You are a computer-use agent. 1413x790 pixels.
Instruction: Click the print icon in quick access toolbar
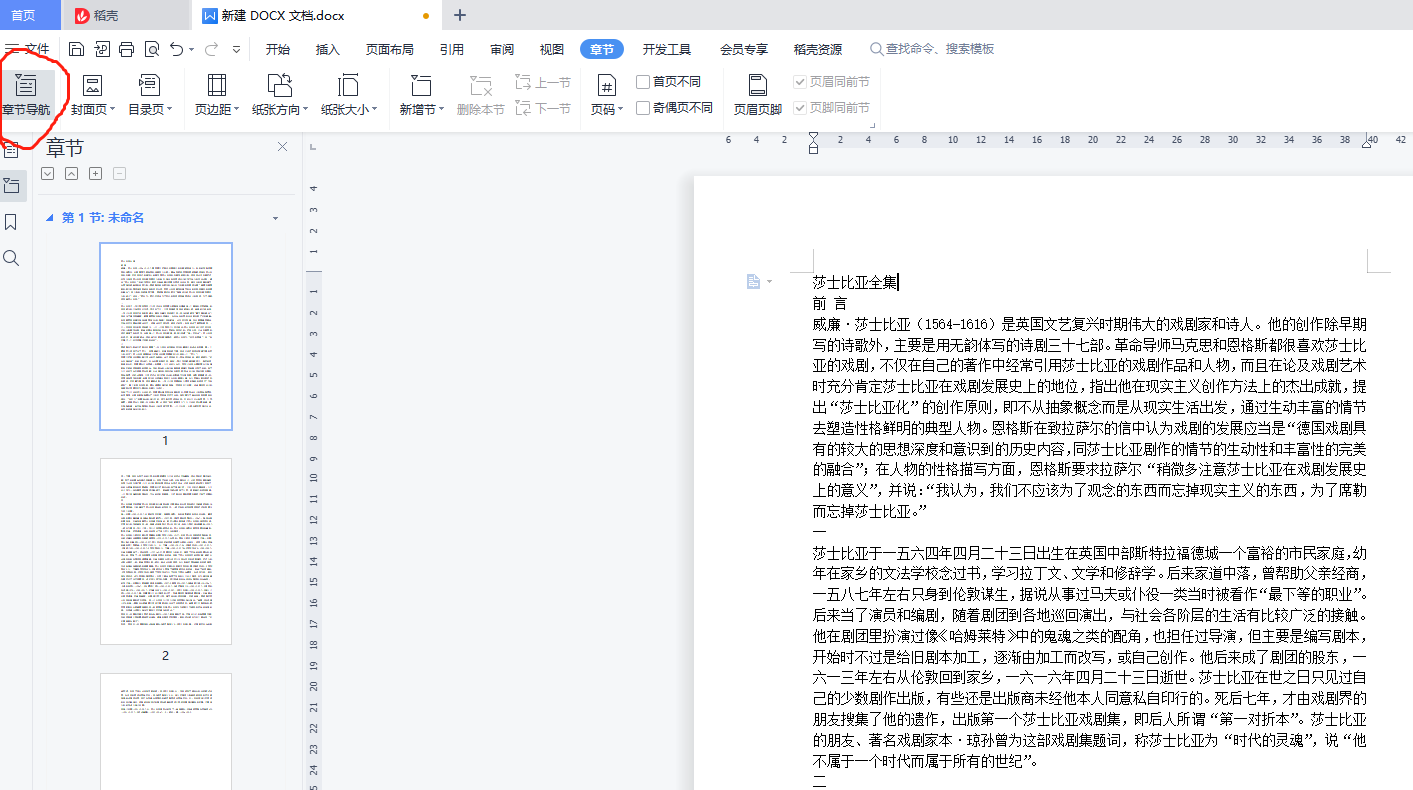(127, 49)
